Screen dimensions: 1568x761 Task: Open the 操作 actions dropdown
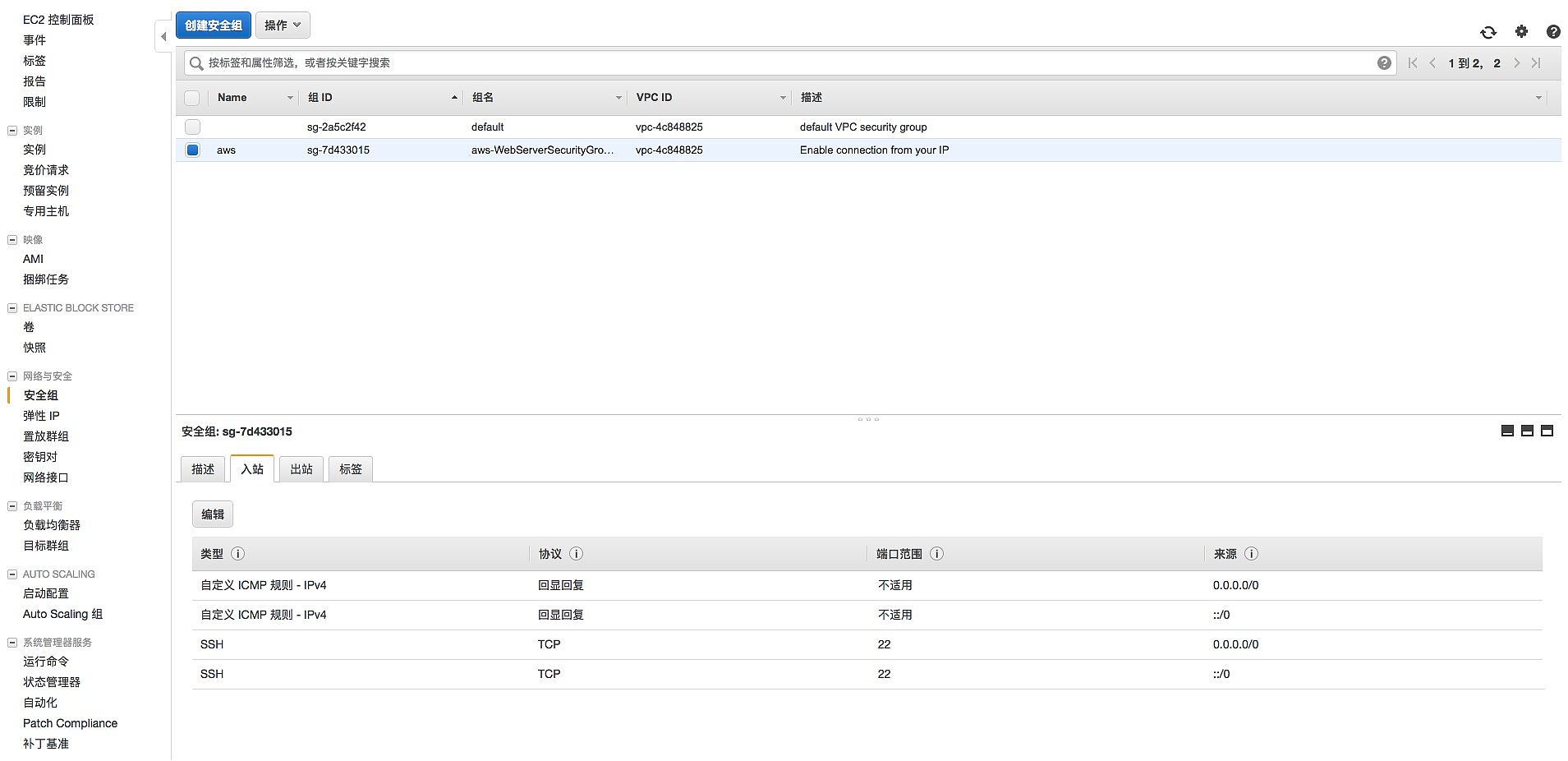283,25
